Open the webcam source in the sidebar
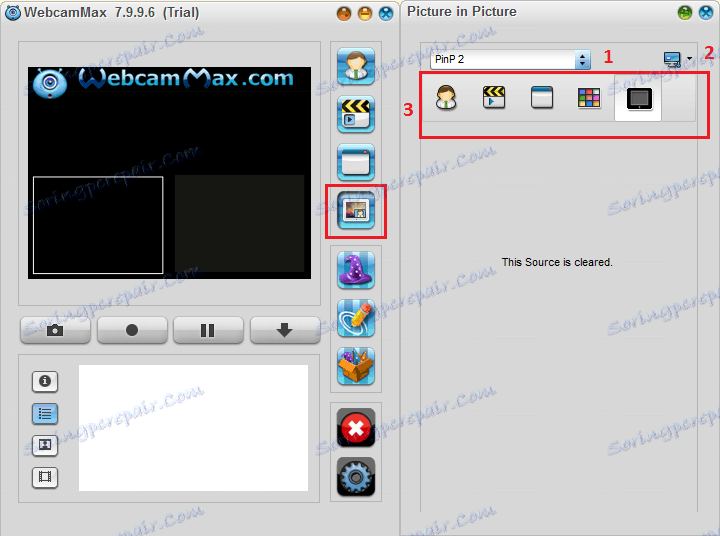Screen dimensions: 720x536 coord(356,66)
